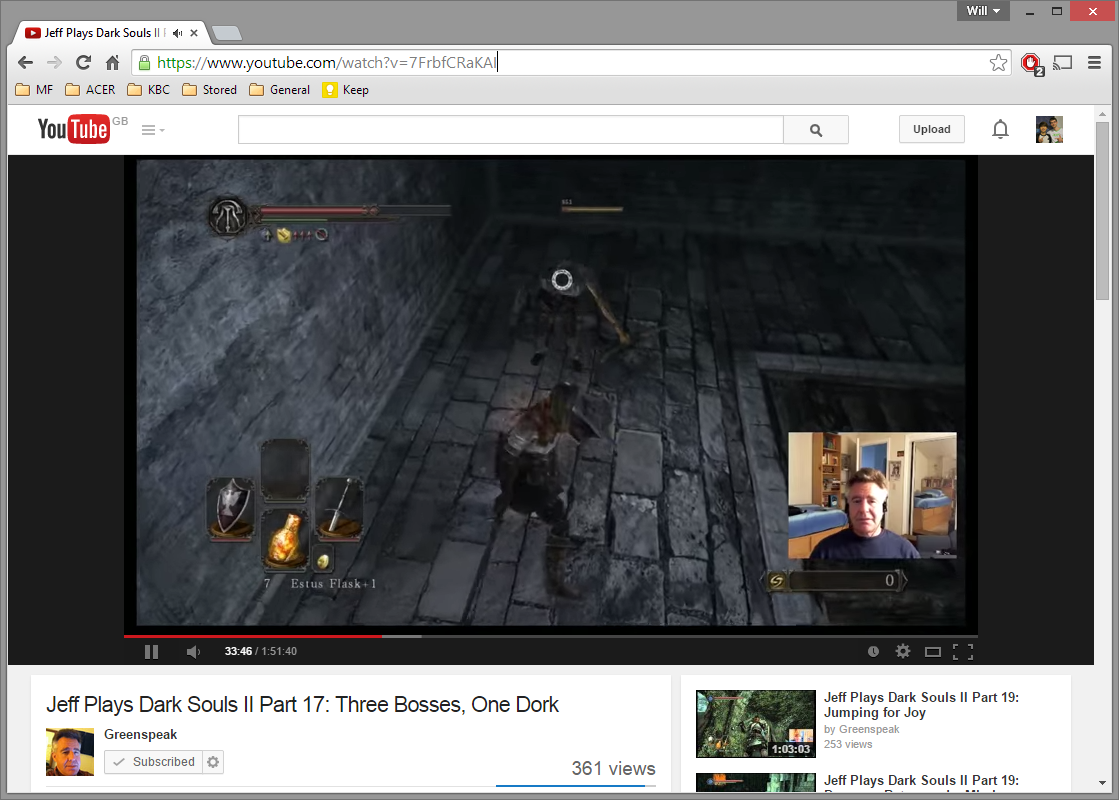Toggle theater mode on the player
1119x800 pixels.
point(933,652)
